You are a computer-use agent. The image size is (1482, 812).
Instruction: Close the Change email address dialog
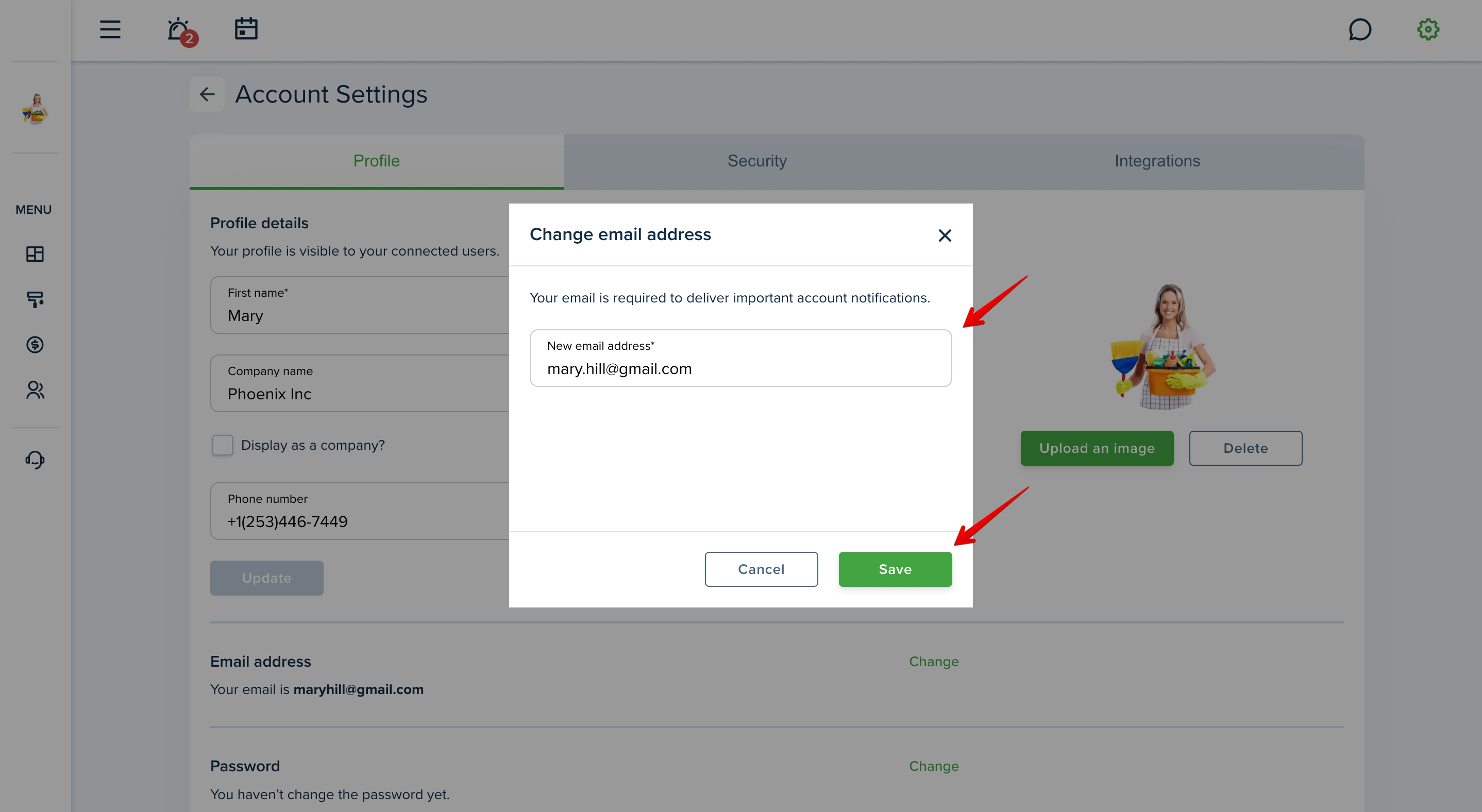945,235
